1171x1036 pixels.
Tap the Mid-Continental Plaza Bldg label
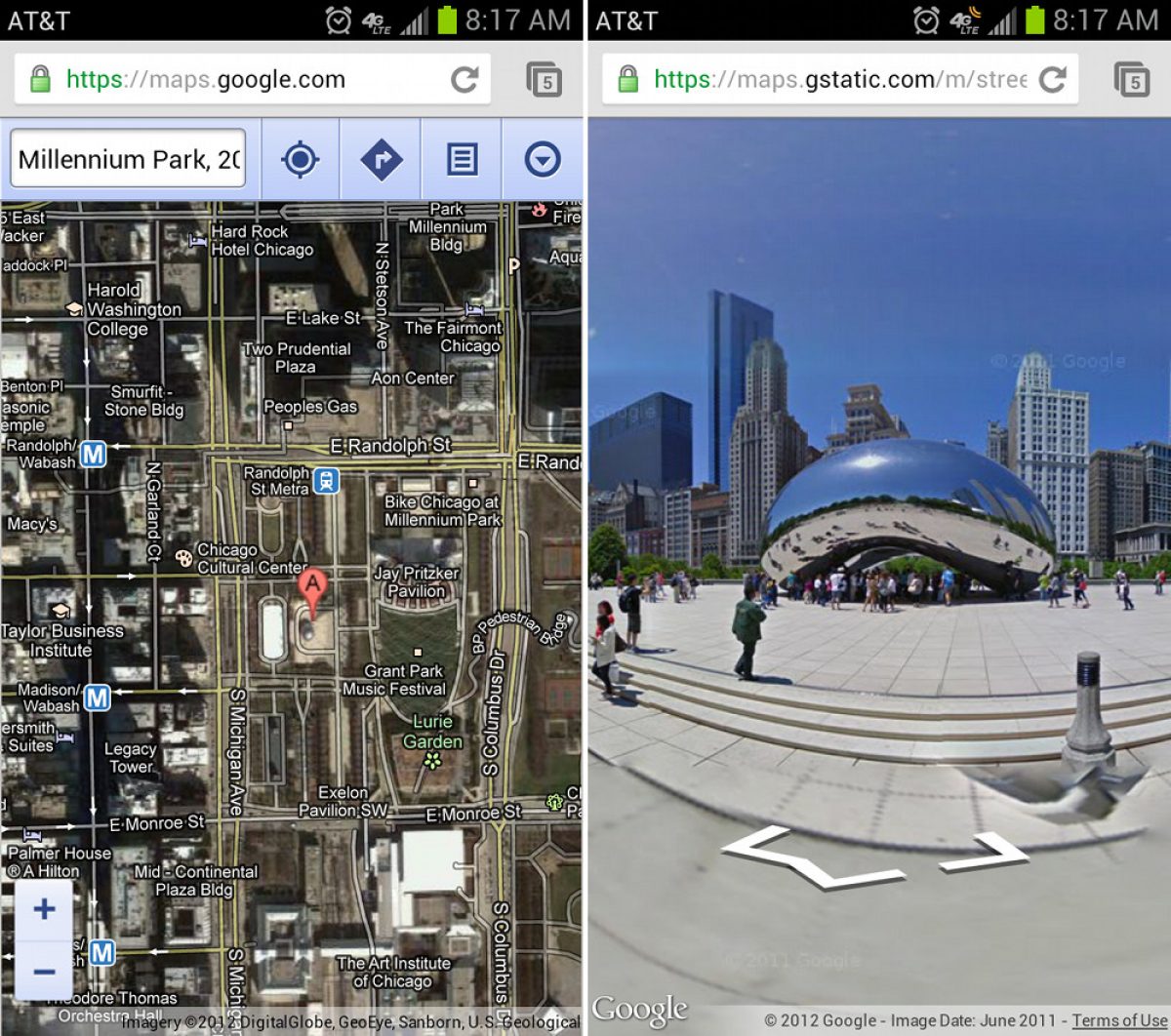click(196, 880)
